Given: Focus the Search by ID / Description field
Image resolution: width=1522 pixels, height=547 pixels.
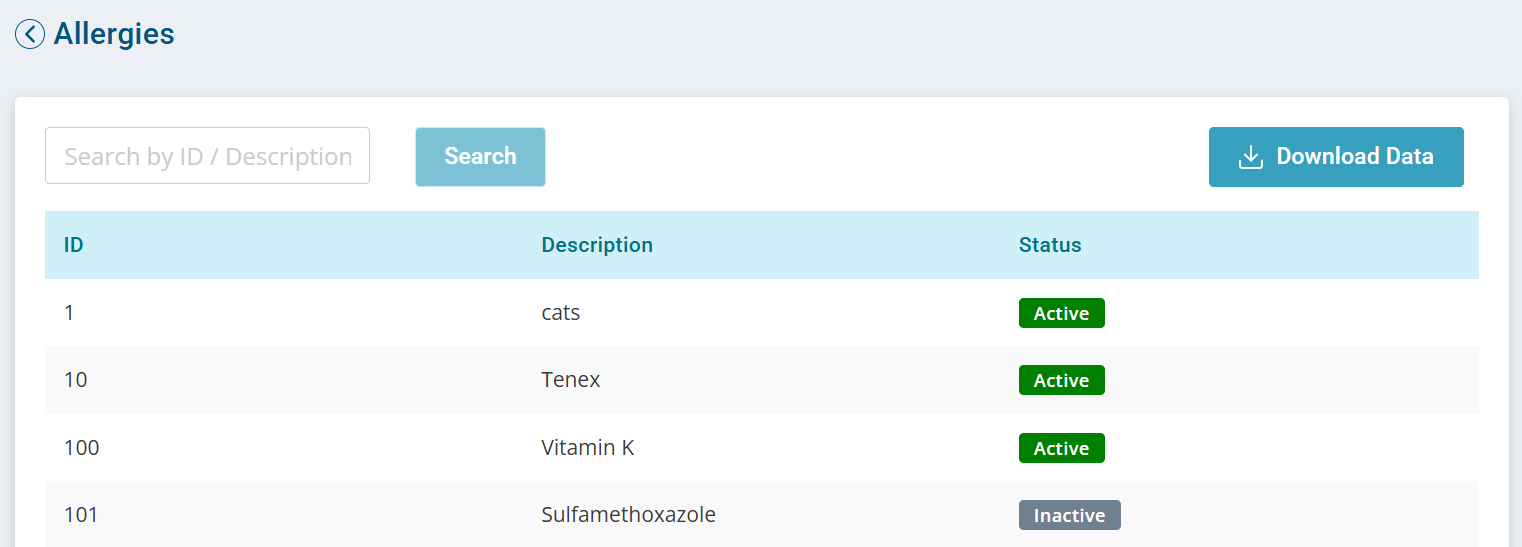Looking at the screenshot, I should pyautogui.click(x=207, y=156).
